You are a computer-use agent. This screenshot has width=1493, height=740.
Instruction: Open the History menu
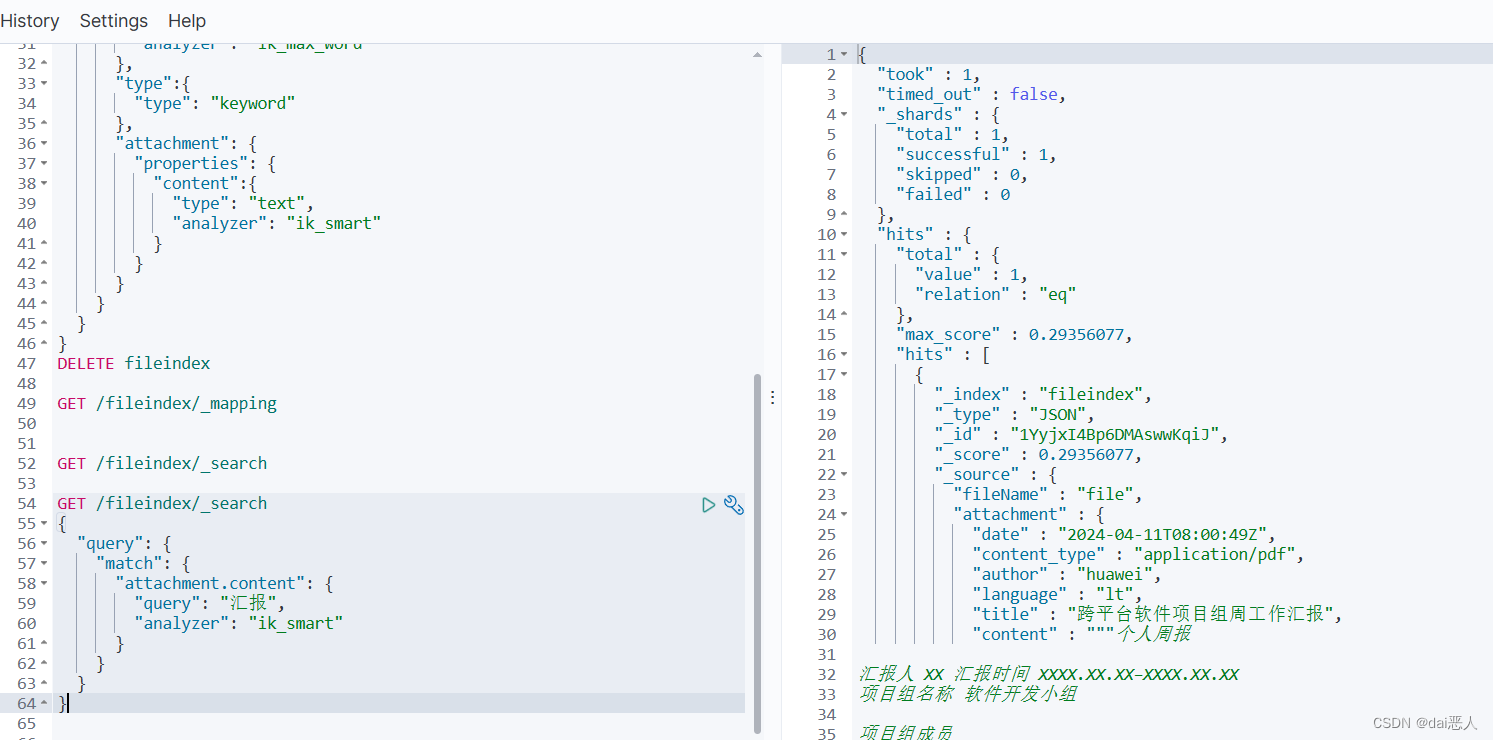click(x=30, y=20)
